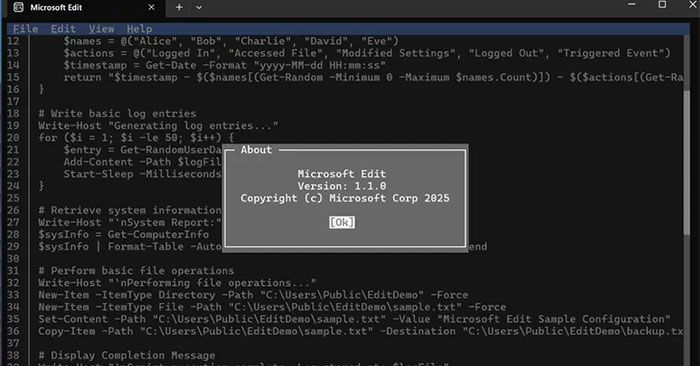Screen dimensions: 700x366
Task: Click the 'return "$timestamp' line
Action: coord(373,77)
